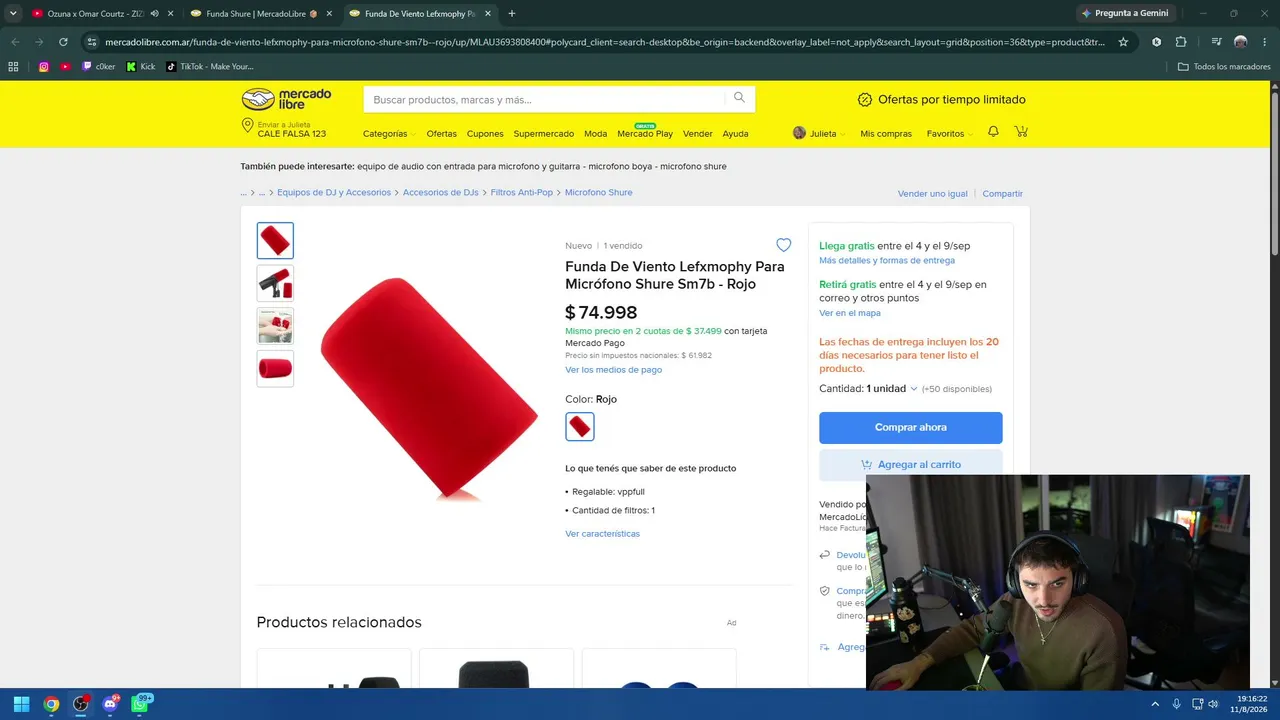The image size is (1280, 720).
Task: Open the Cupones menu item
Action: click(485, 134)
